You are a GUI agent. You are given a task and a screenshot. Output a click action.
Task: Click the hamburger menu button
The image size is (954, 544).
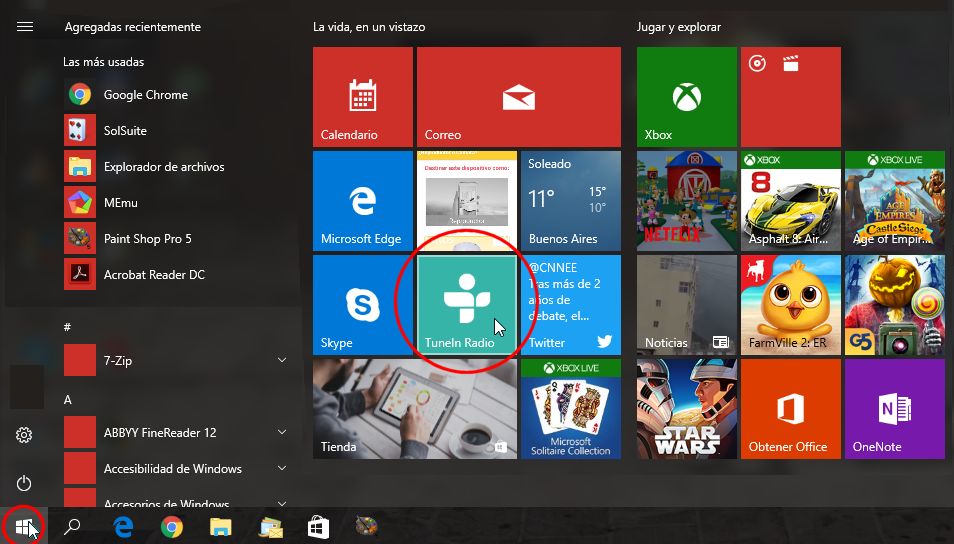25,27
